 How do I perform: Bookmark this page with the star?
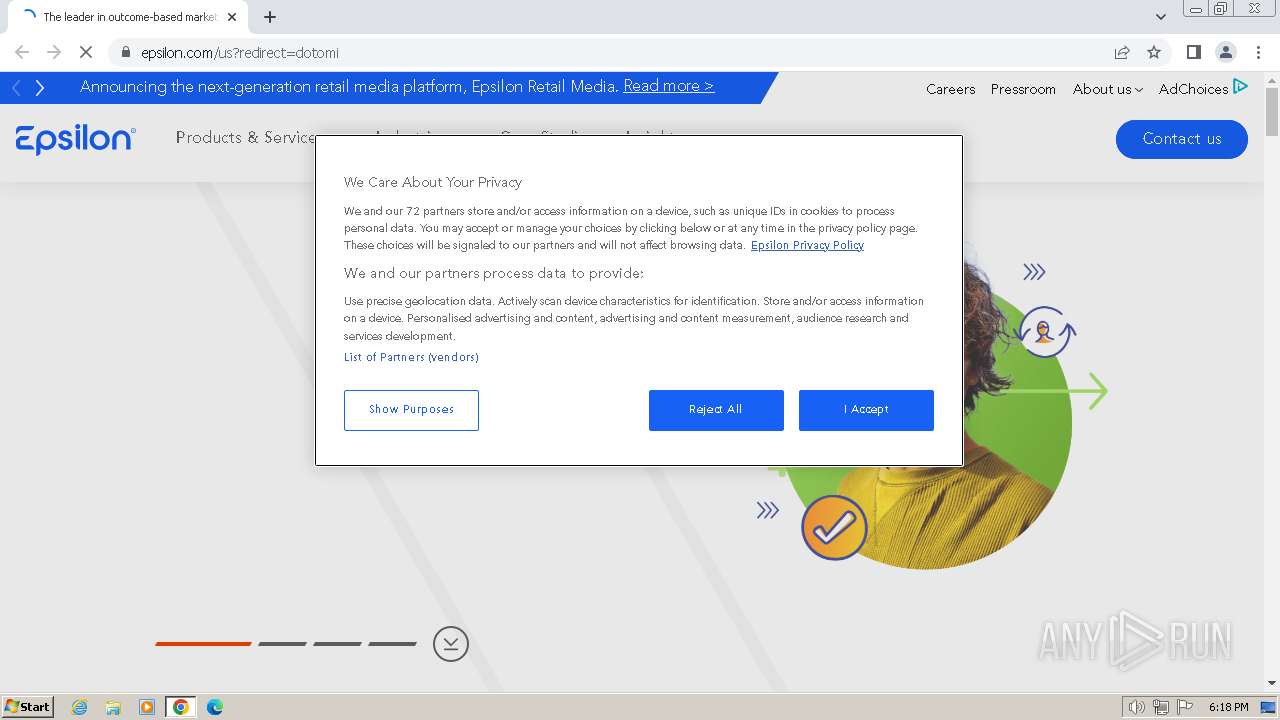pos(1154,52)
